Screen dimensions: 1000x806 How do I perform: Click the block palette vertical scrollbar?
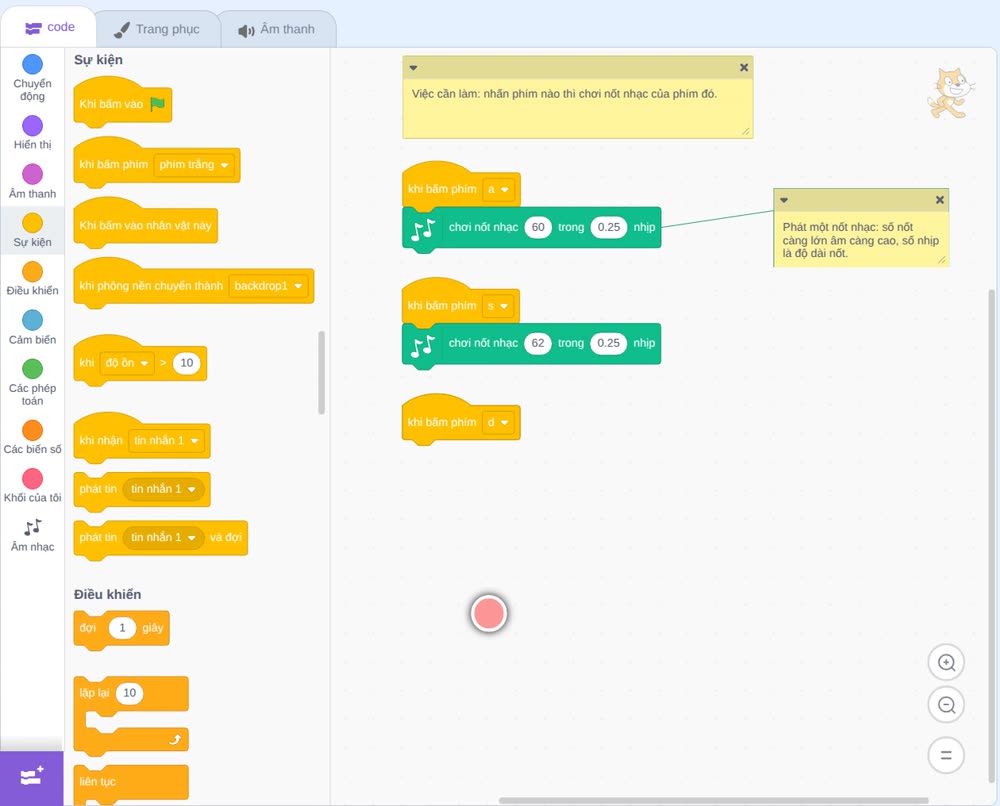321,372
